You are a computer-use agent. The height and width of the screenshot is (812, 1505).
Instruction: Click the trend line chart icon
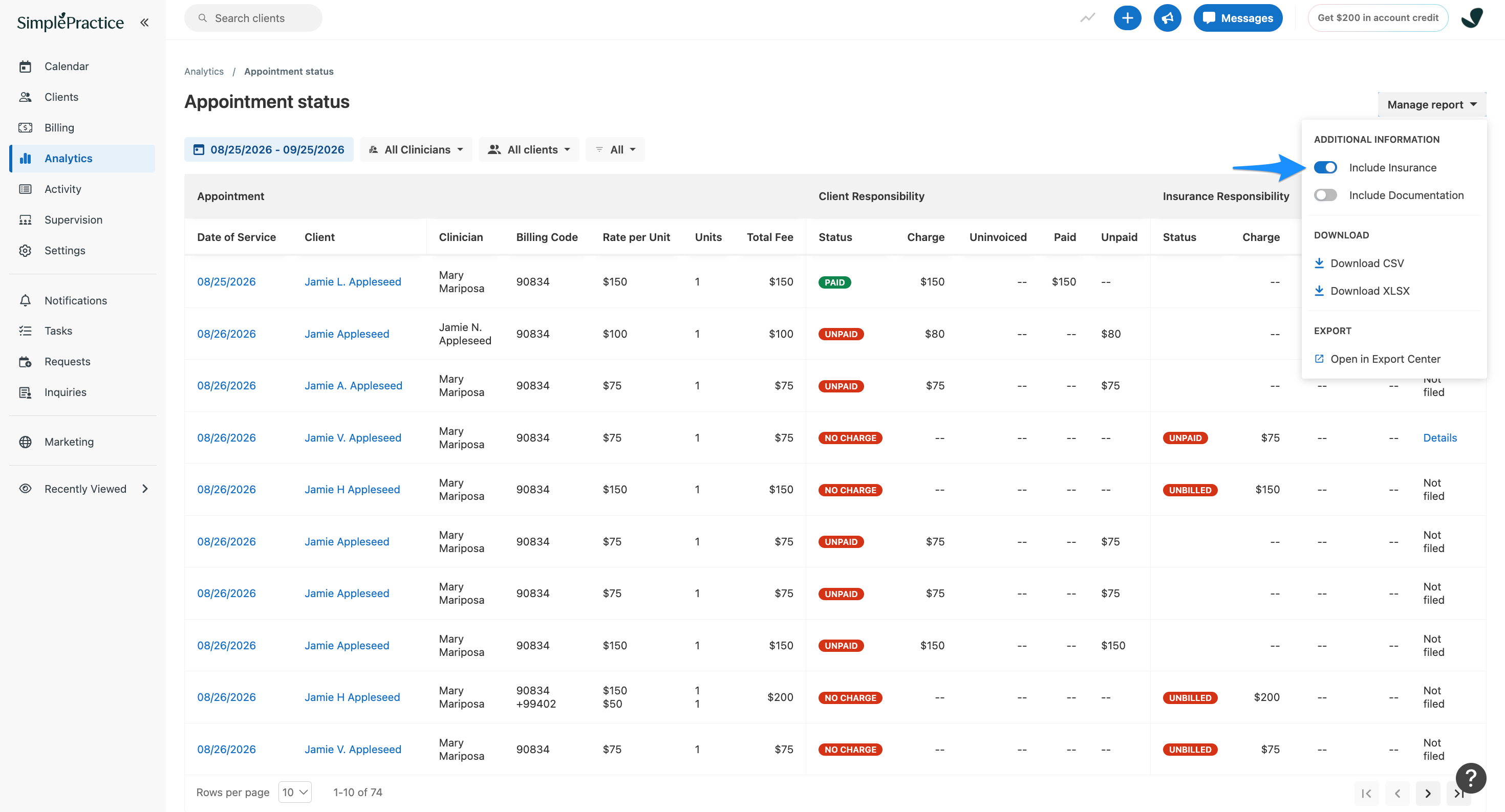pyautogui.click(x=1087, y=18)
